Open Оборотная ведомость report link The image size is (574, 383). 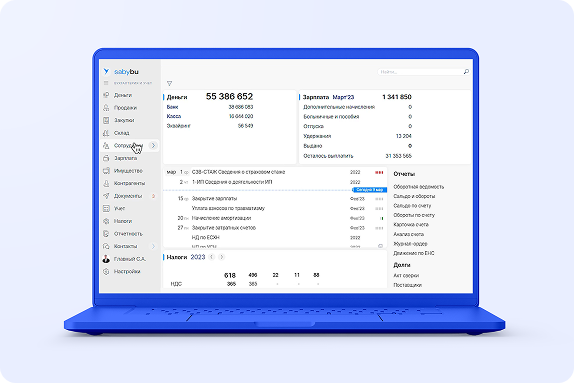click(418, 187)
